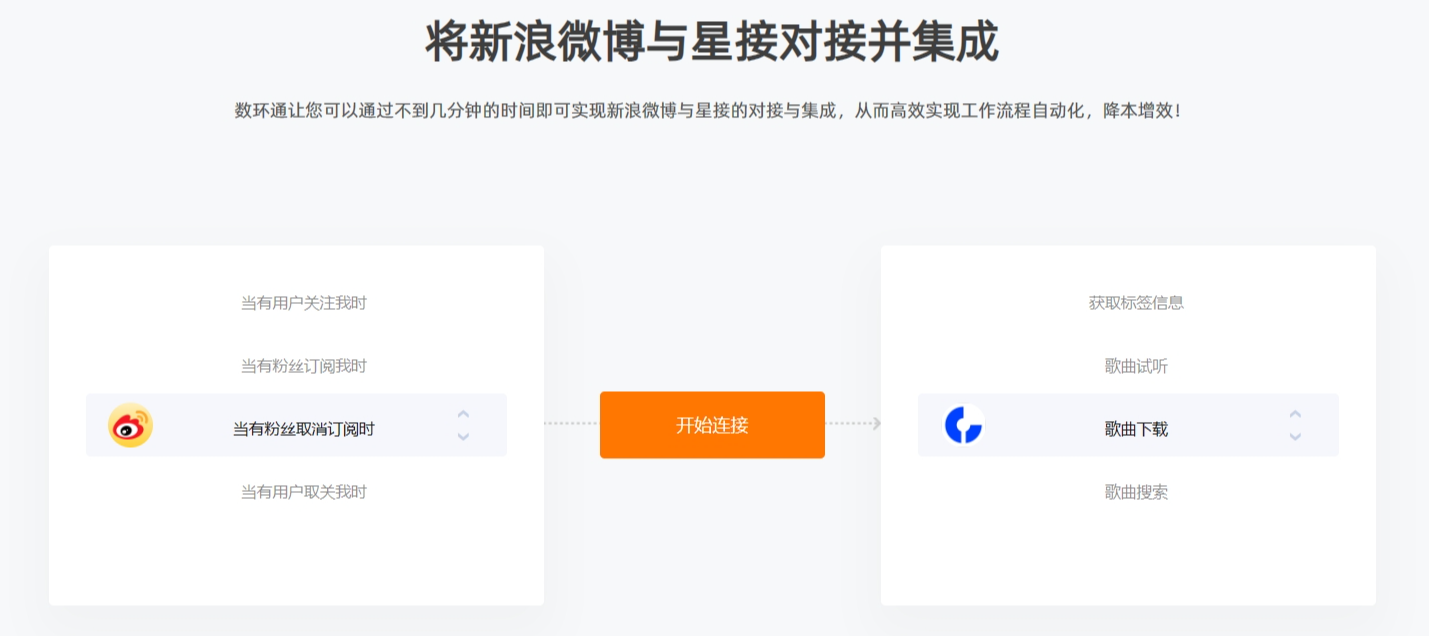Click the selected 歌曲下载 action row

point(1128,425)
